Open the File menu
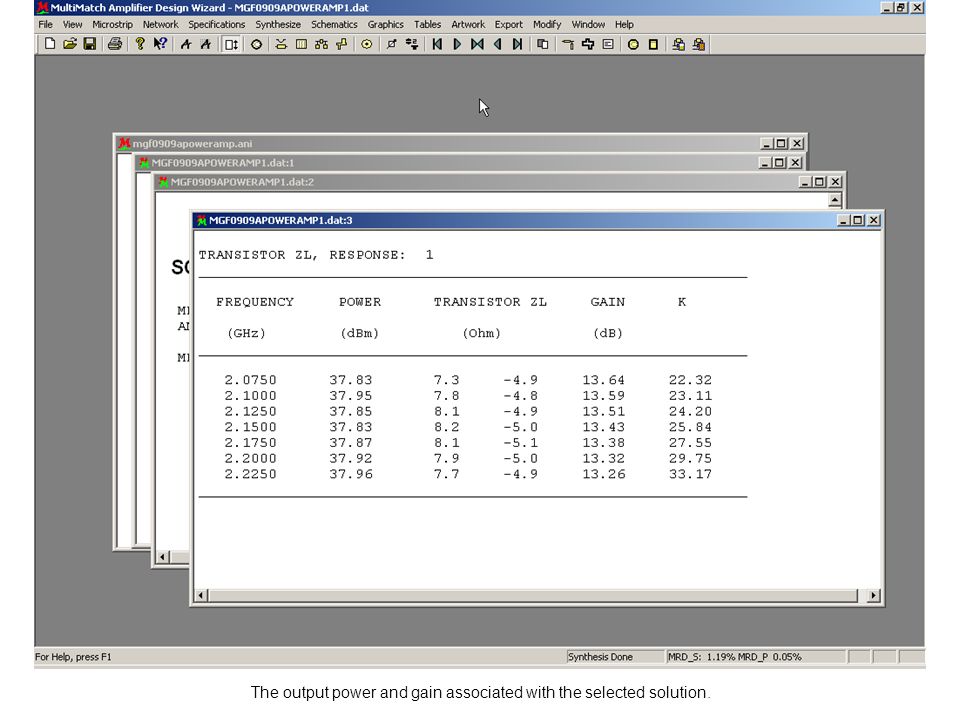This screenshot has height=720, width=960. (x=45, y=24)
